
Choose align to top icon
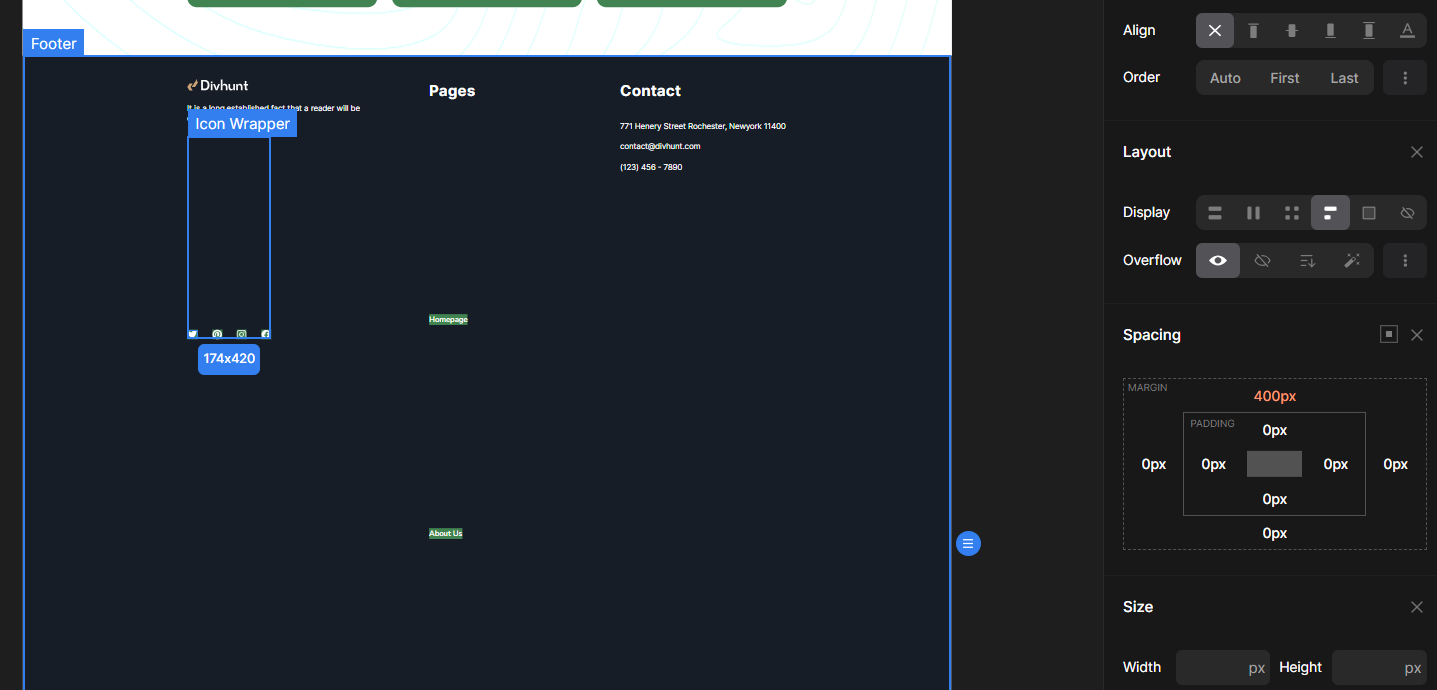coord(1253,30)
